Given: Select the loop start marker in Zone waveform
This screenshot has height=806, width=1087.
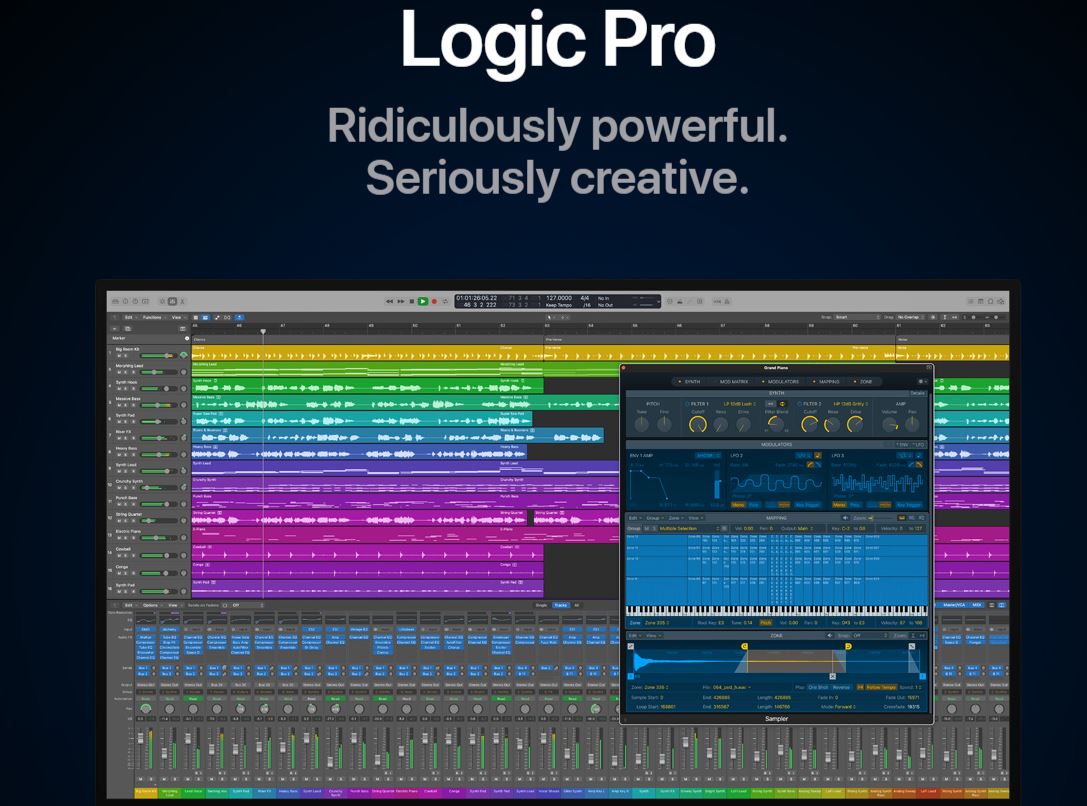Looking at the screenshot, I should coord(745,646).
